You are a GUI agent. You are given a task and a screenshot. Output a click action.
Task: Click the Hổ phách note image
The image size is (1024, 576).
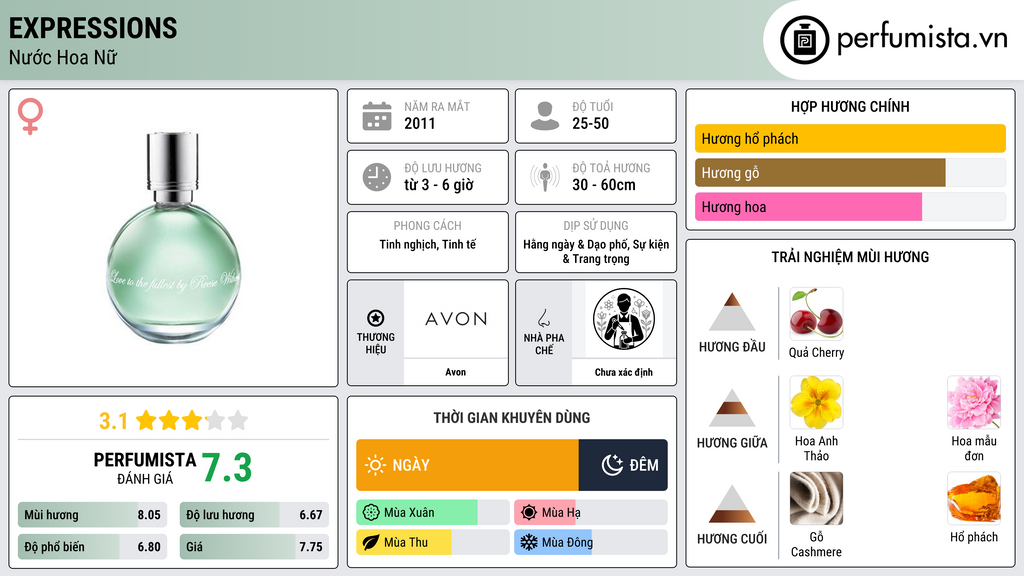(974, 499)
